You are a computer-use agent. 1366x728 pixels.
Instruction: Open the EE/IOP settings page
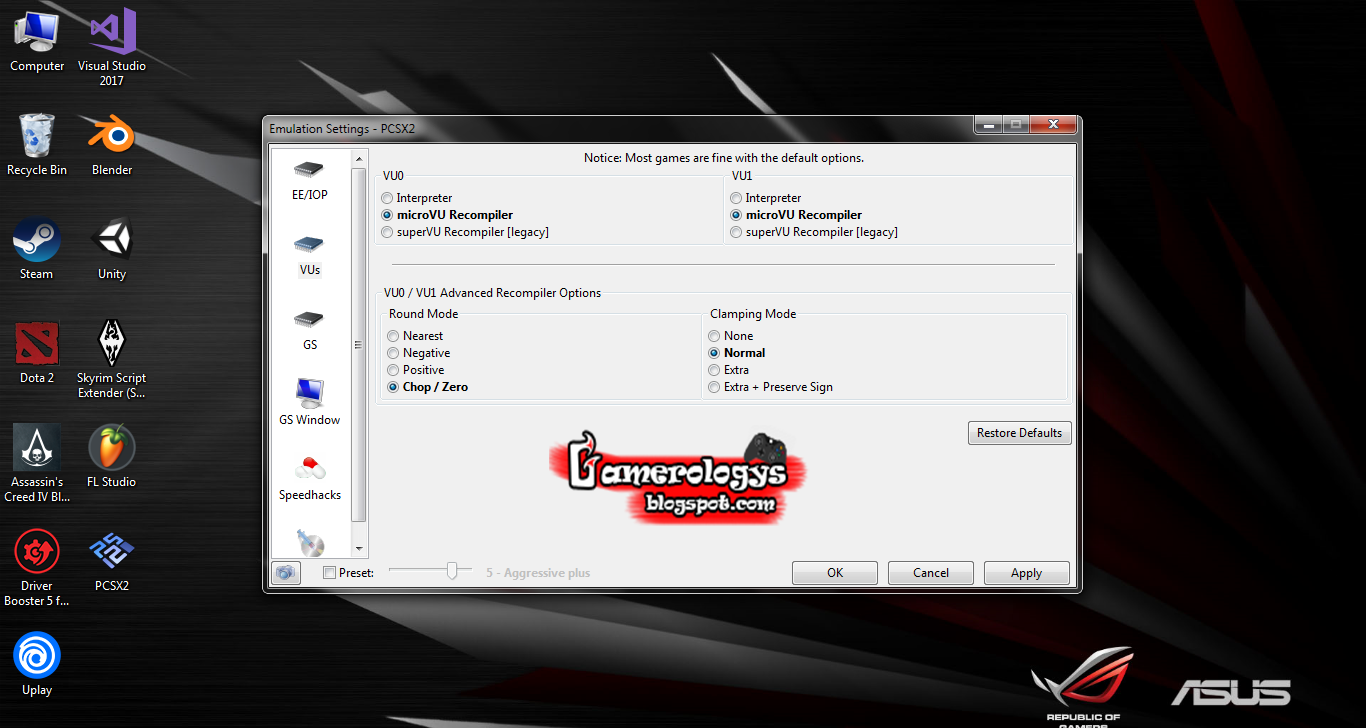coord(309,180)
